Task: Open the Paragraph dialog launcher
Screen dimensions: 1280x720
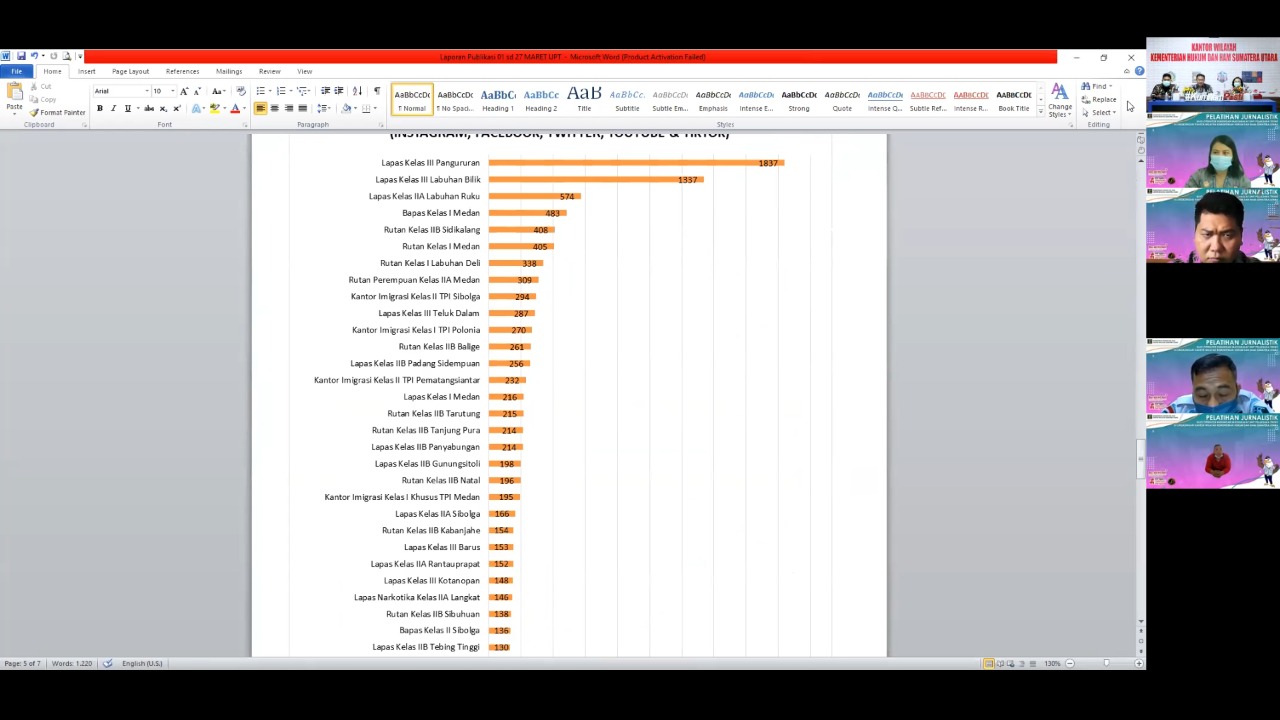Action: click(x=381, y=125)
